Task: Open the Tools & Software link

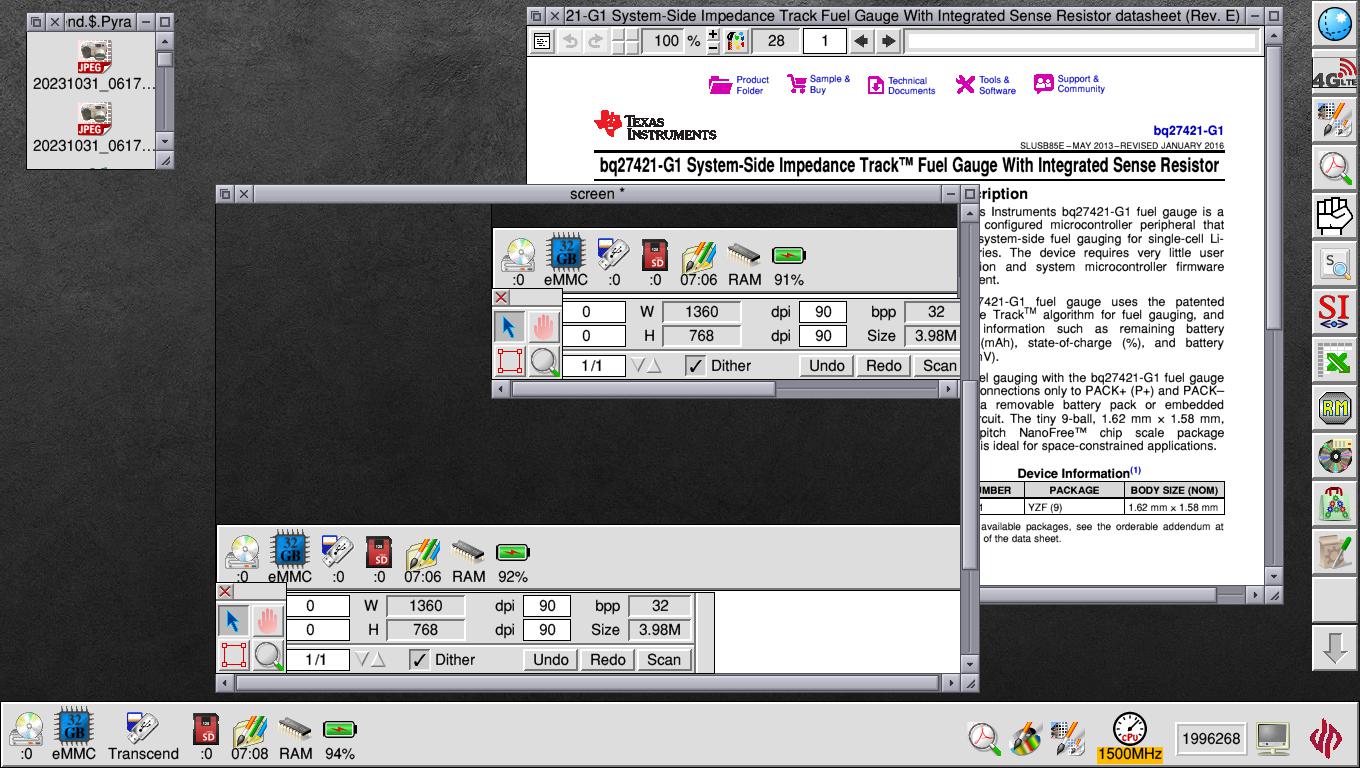Action: pos(985,85)
